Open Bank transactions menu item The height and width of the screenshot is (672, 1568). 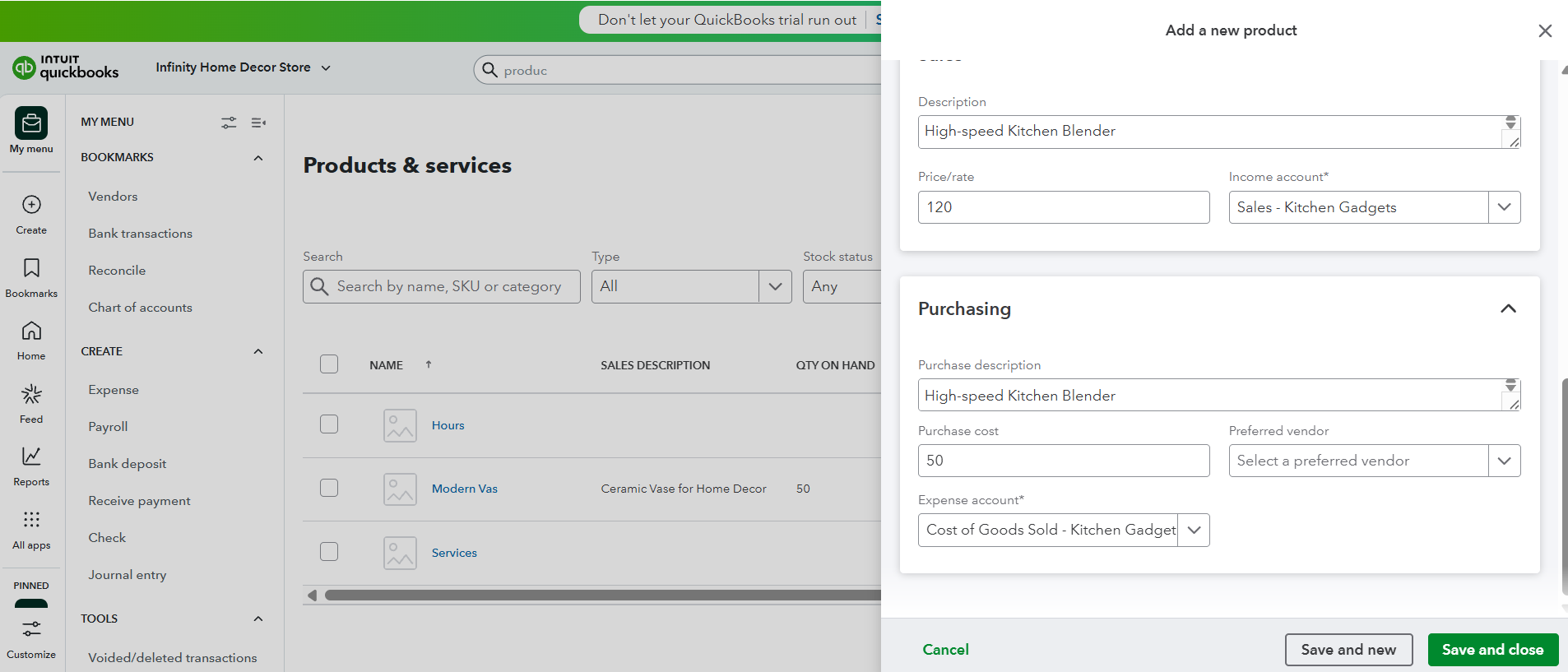[x=141, y=234]
